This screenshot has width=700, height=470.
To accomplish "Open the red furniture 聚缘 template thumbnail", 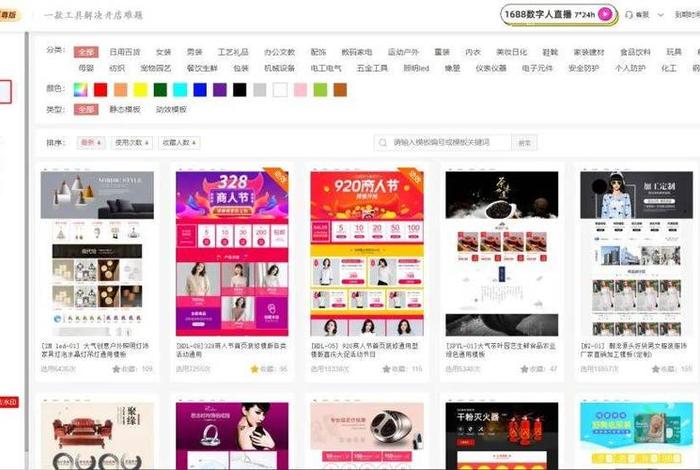I will pyautogui.click(x=97, y=435).
